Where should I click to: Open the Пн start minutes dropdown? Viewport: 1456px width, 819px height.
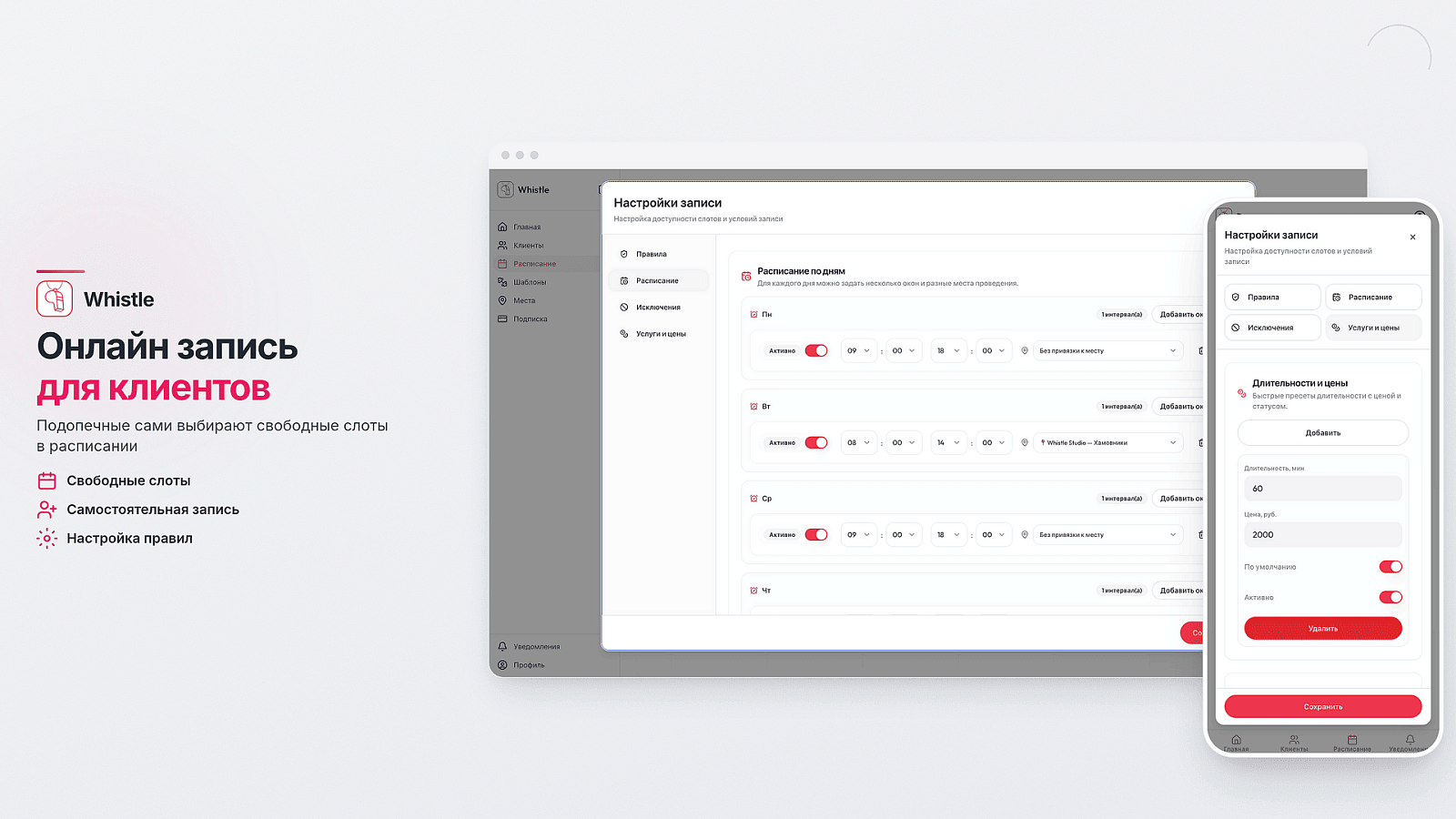(903, 350)
